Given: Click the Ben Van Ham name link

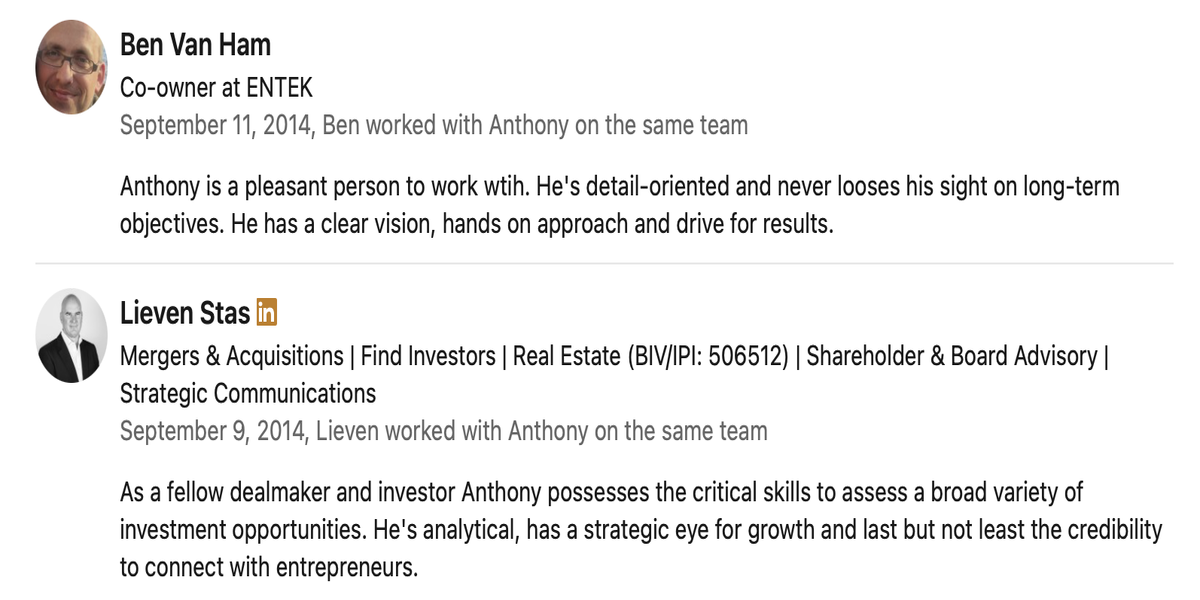Looking at the screenshot, I should coord(195,45).
